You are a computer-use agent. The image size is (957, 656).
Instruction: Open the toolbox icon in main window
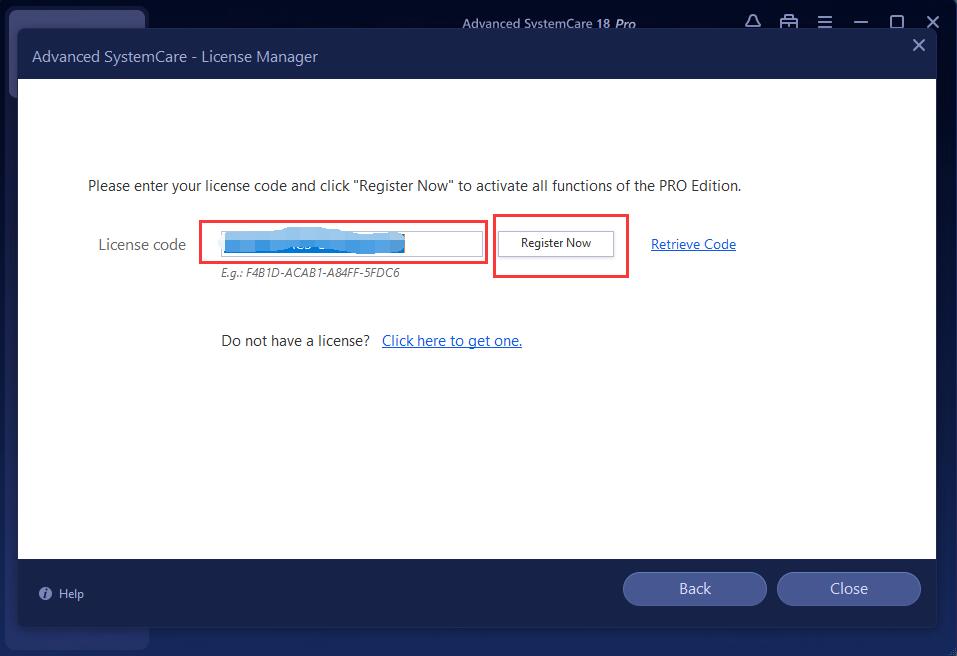789,22
